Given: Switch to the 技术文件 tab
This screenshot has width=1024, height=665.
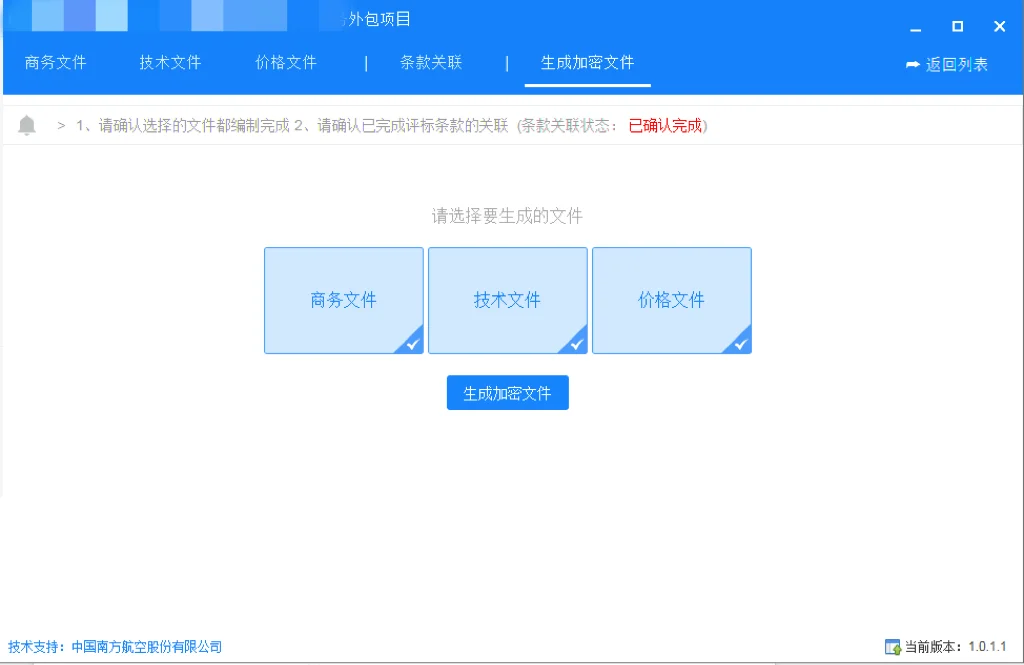Looking at the screenshot, I should [x=170, y=62].
